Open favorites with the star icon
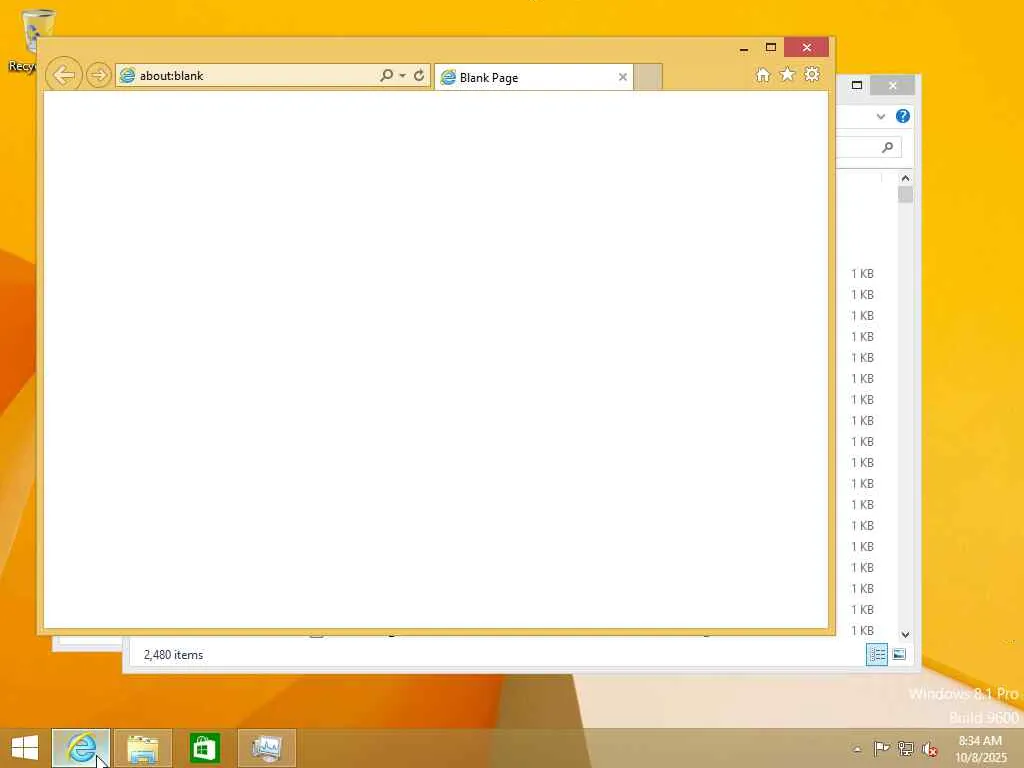 tap(788, 74)
